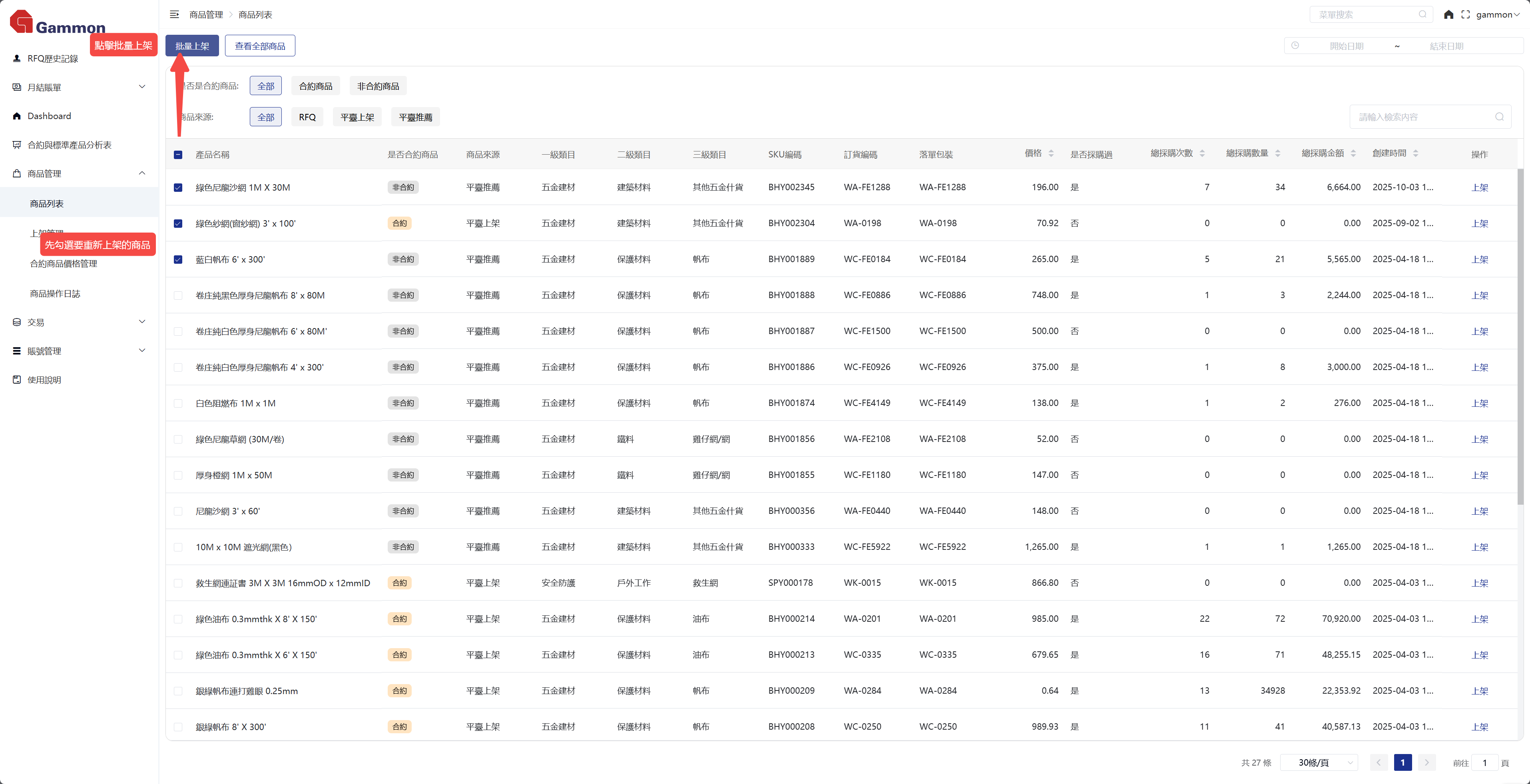Toggle fullscreen using the fullscreen icon
Image resolution: width=1530 pixels, height=784 pixels.
tap(1465, 14)
